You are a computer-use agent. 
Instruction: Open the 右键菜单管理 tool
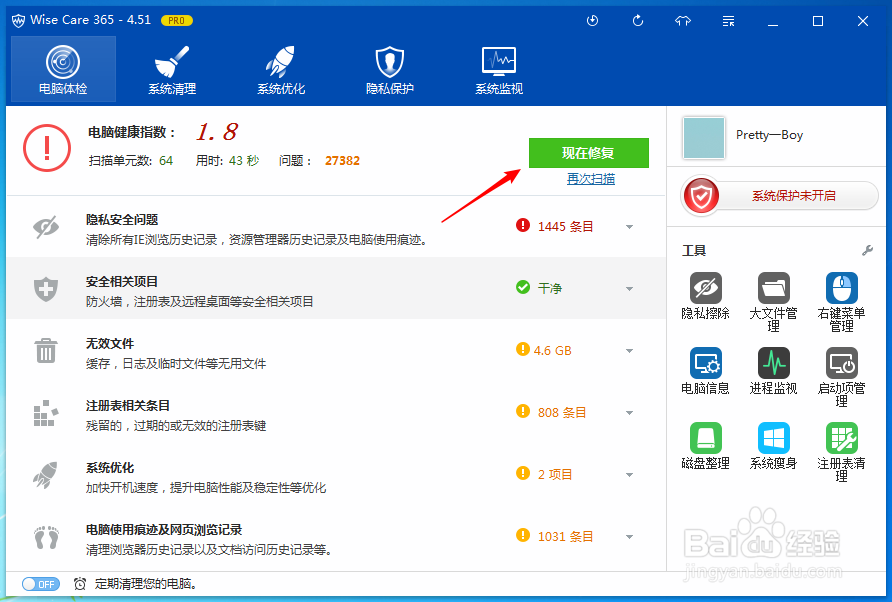pos(841,302)
